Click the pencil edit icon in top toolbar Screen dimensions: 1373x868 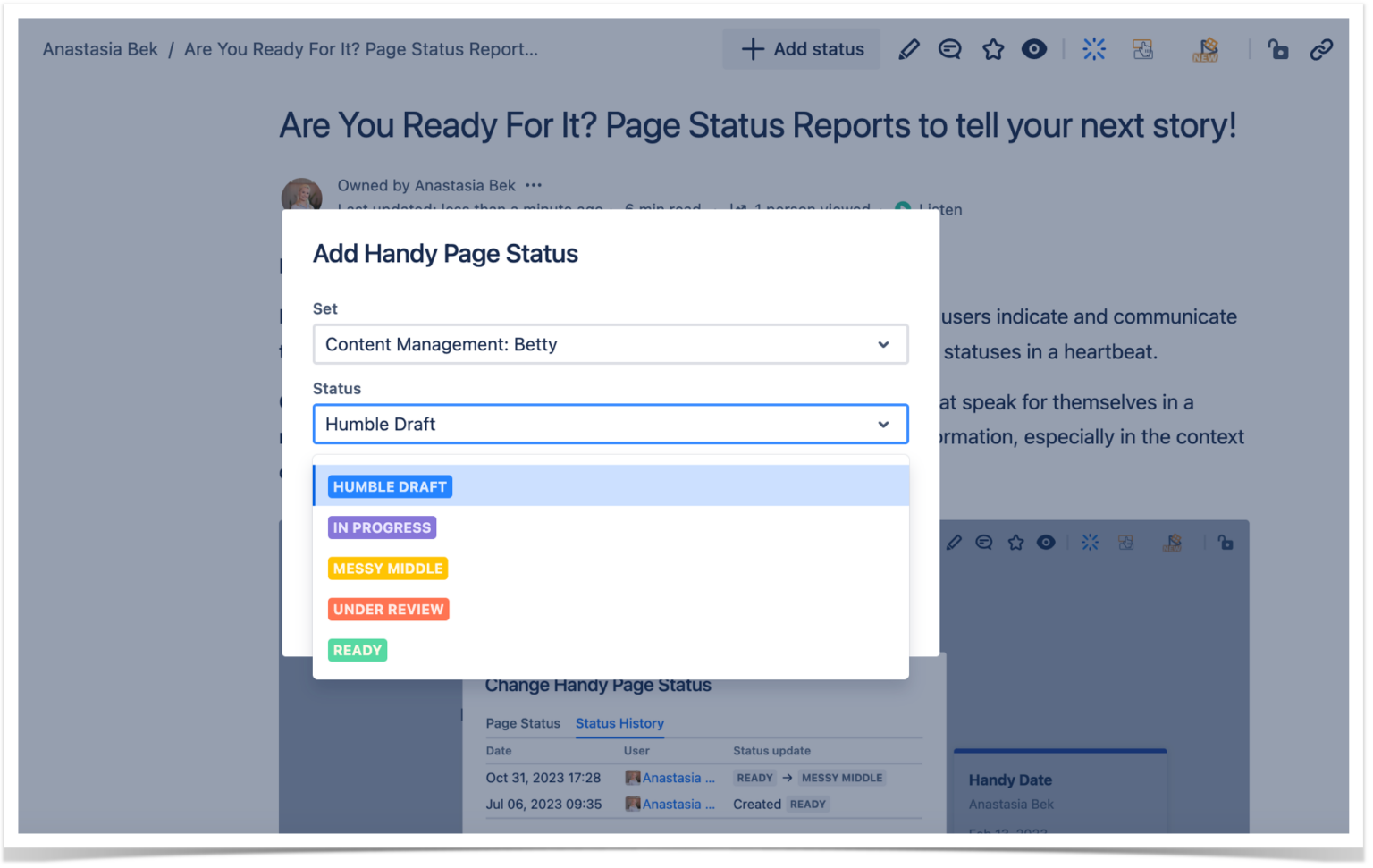(x=908, y=50)
